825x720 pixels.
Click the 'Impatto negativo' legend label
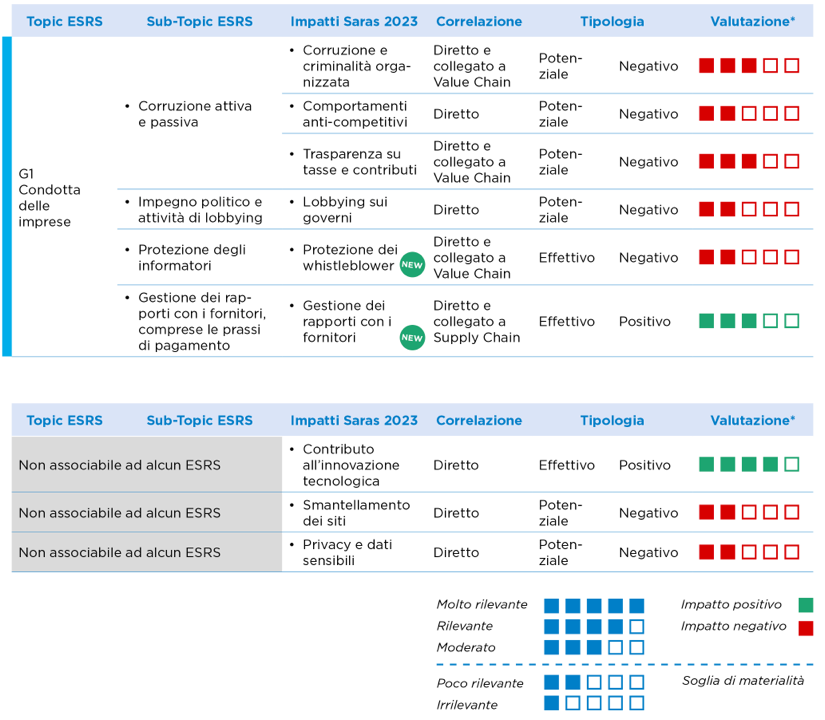click(x=733, y=626)
